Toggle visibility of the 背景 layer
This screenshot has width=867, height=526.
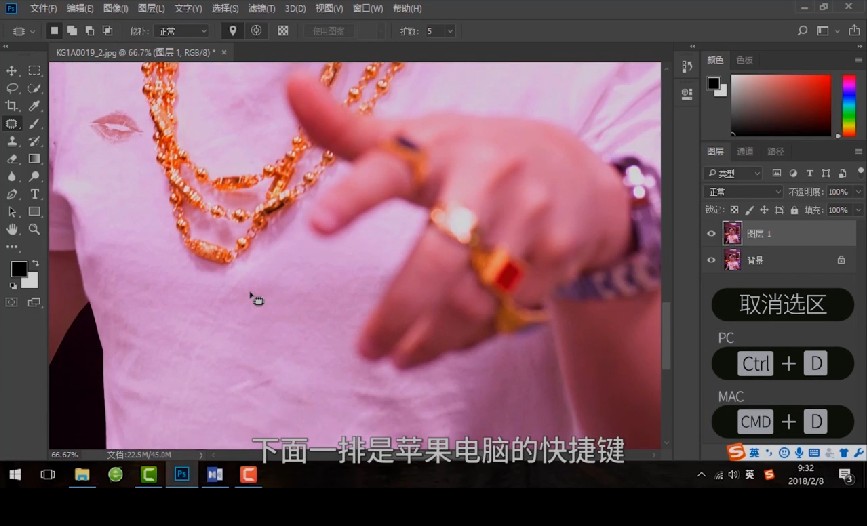pos(711,260)
